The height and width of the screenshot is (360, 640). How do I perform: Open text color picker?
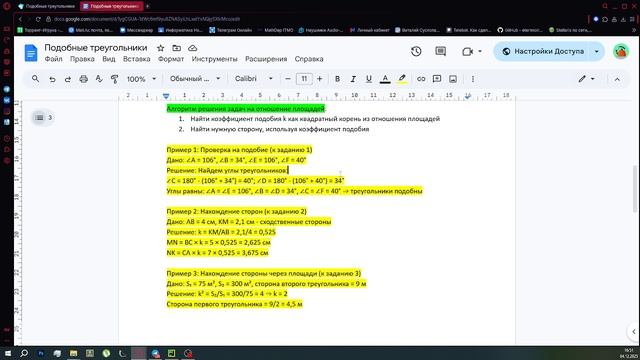(x=385, y=79)
